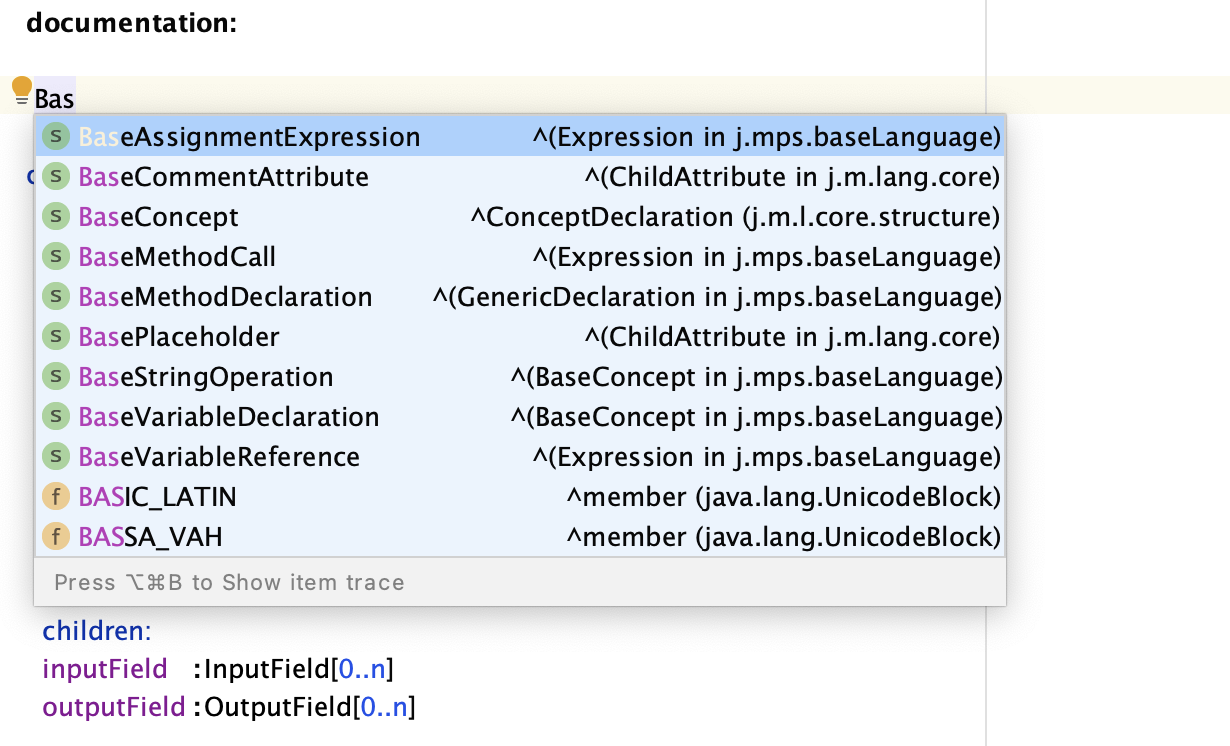The width and height of the screenshot is (1230, 746).
Task: Click the field icon next to BASSA_VAH
Action: (x=56, y=536)
